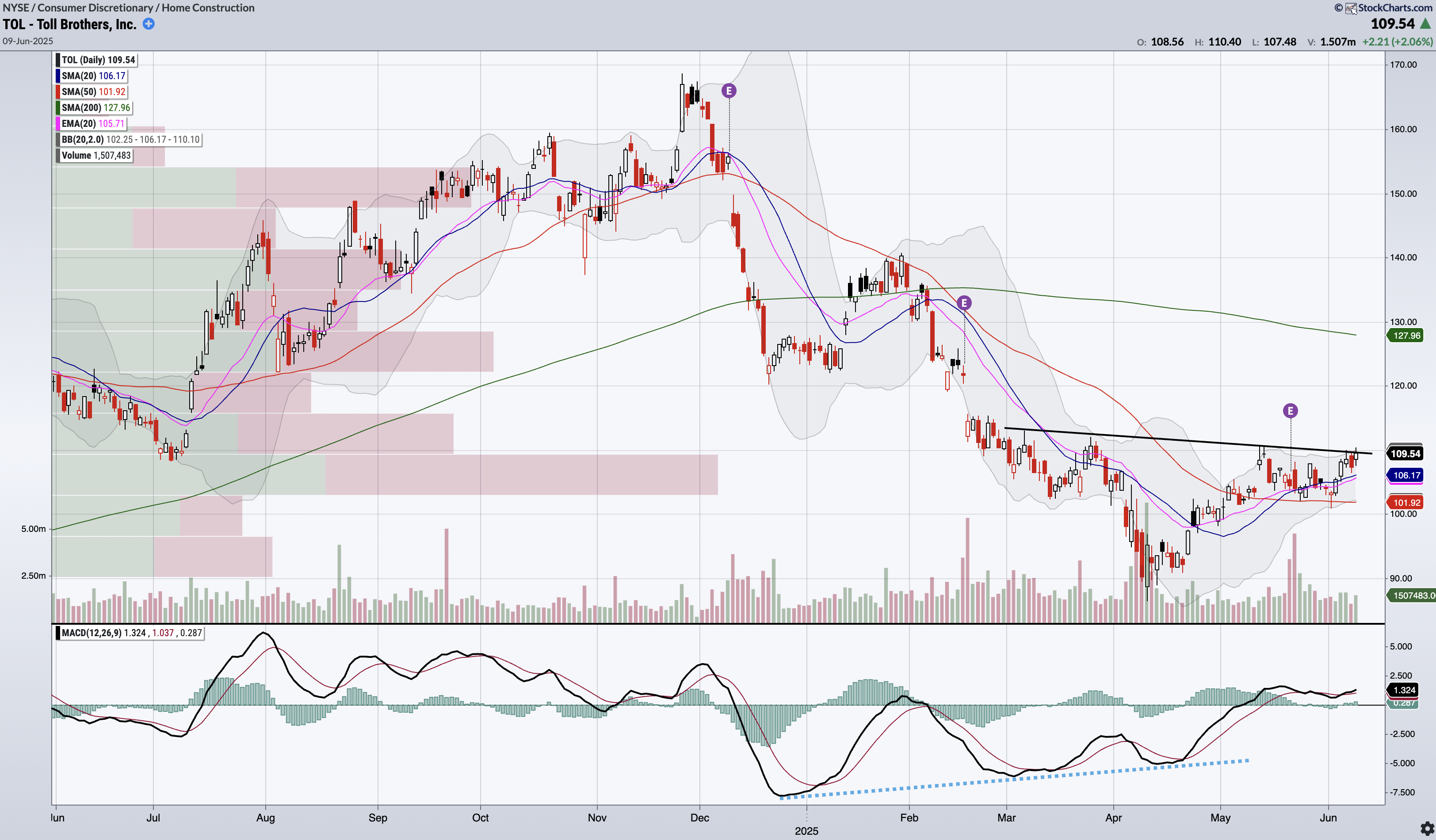The width and height of the screenshot is (1436, 840).
Task: Click the Volume legend entry
Action: pyautogui.click(x=95, y=156)
